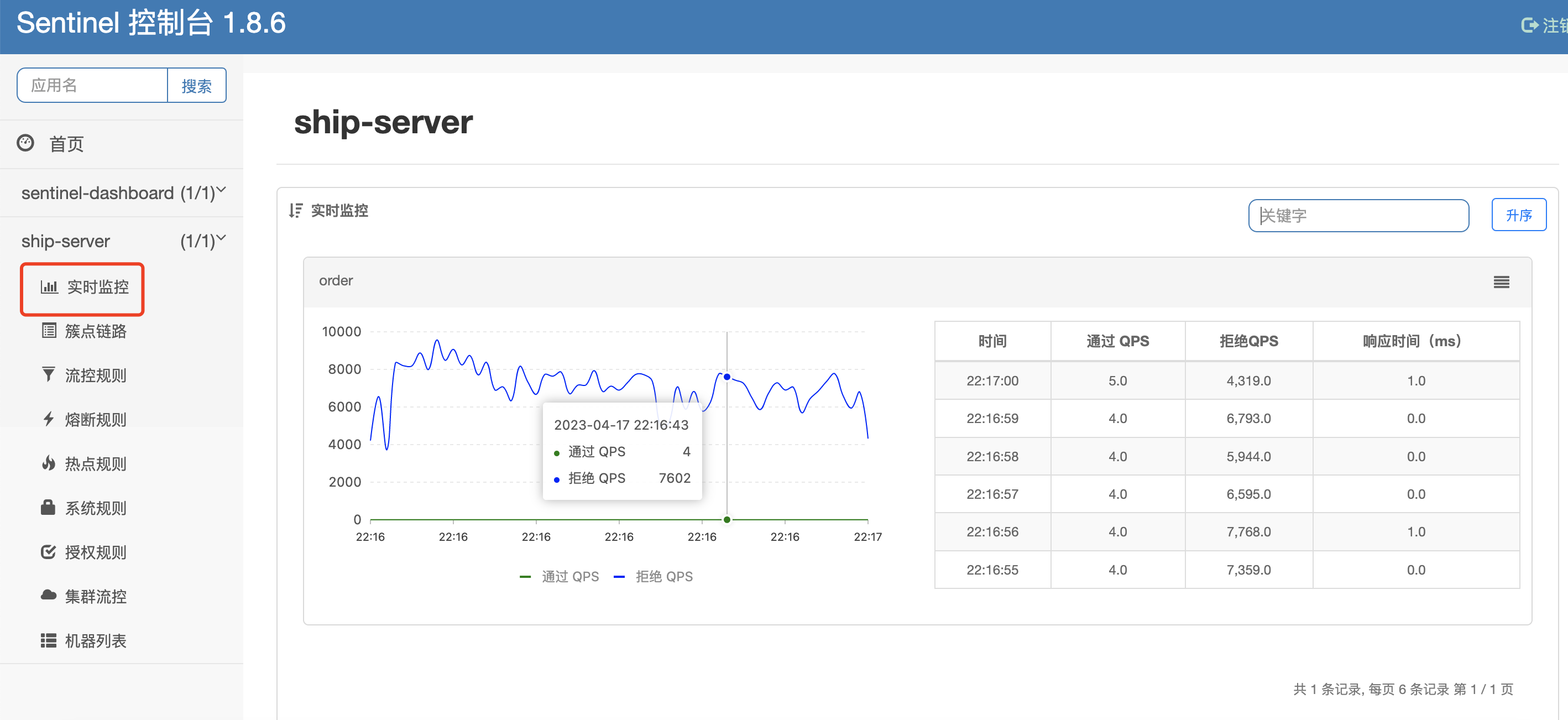
Task: Toggle the 通过 QPS legend series
Action: 559,576
